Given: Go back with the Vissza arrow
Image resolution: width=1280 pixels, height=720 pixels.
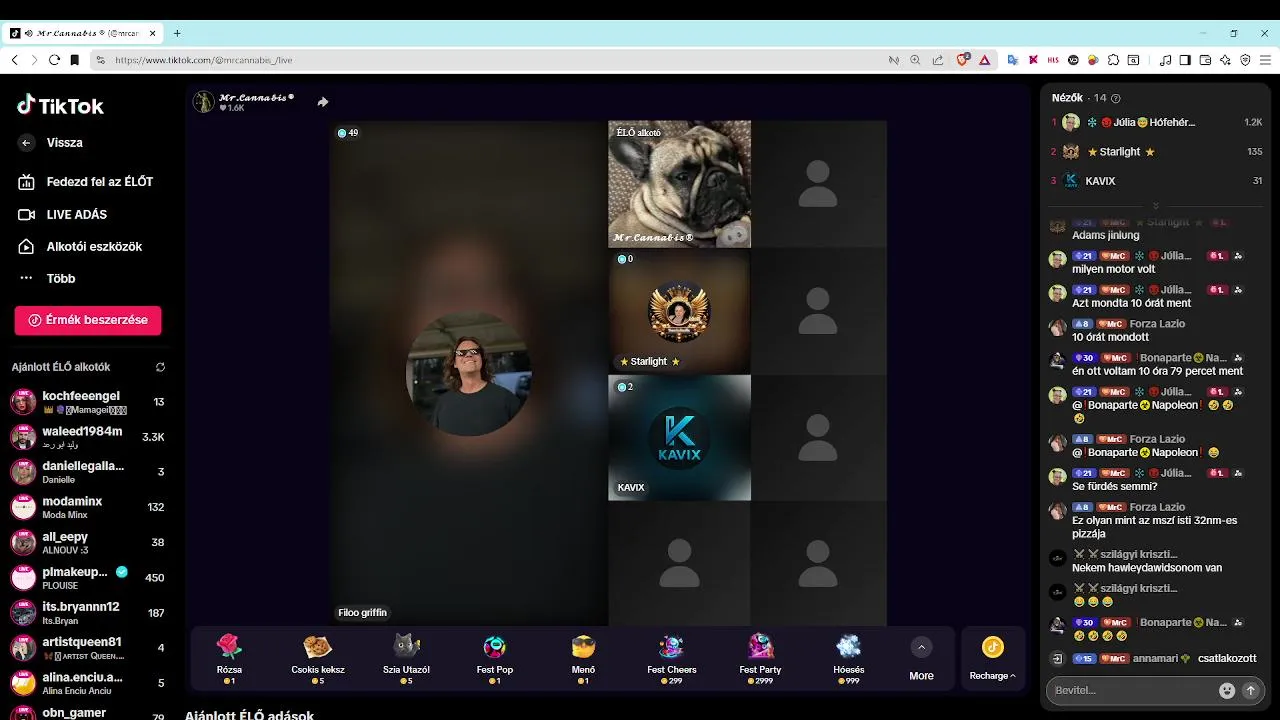Looking at the screenshot, I should coord(26,143).
